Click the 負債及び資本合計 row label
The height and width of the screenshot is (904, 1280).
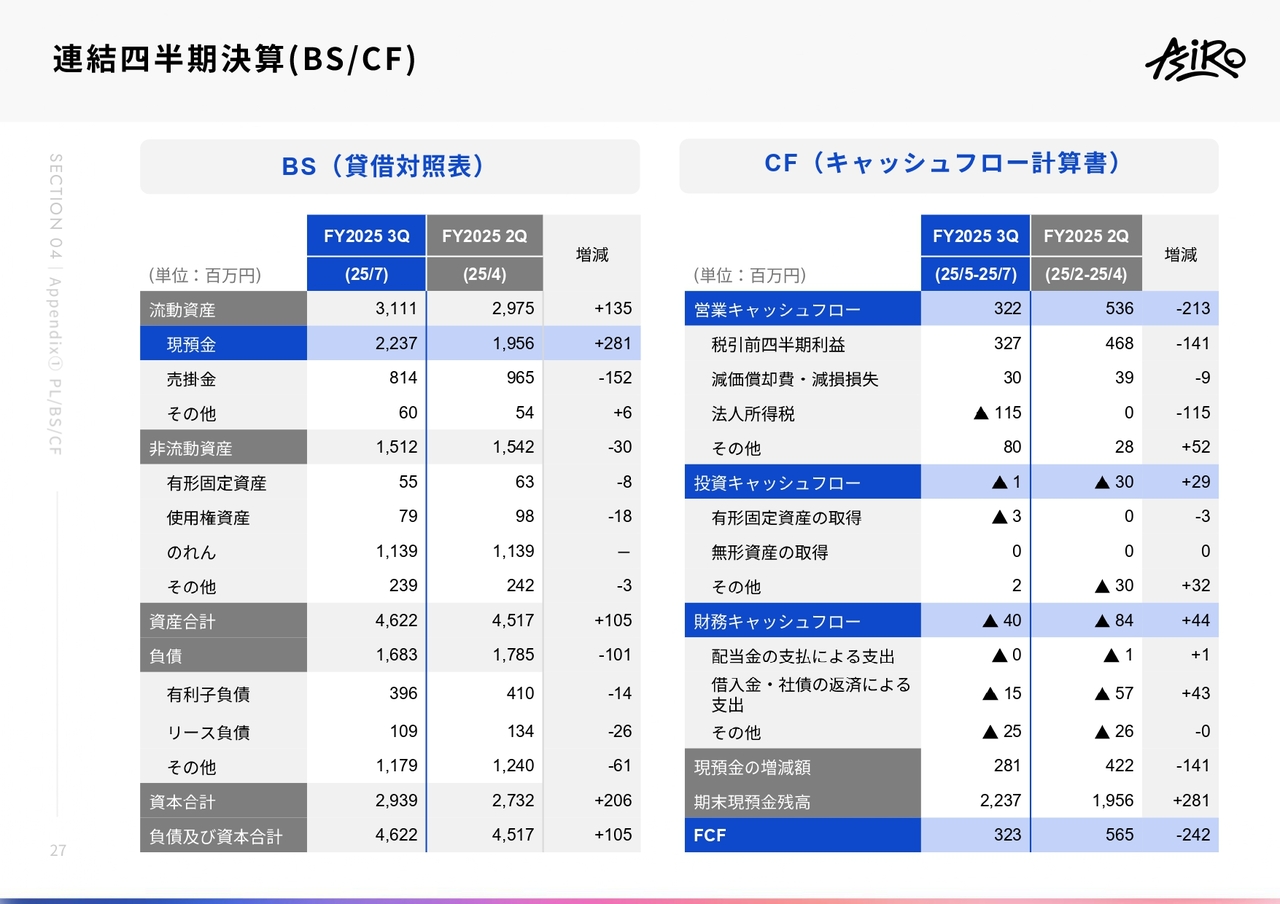pyautogui.click(x=216, y=836)
